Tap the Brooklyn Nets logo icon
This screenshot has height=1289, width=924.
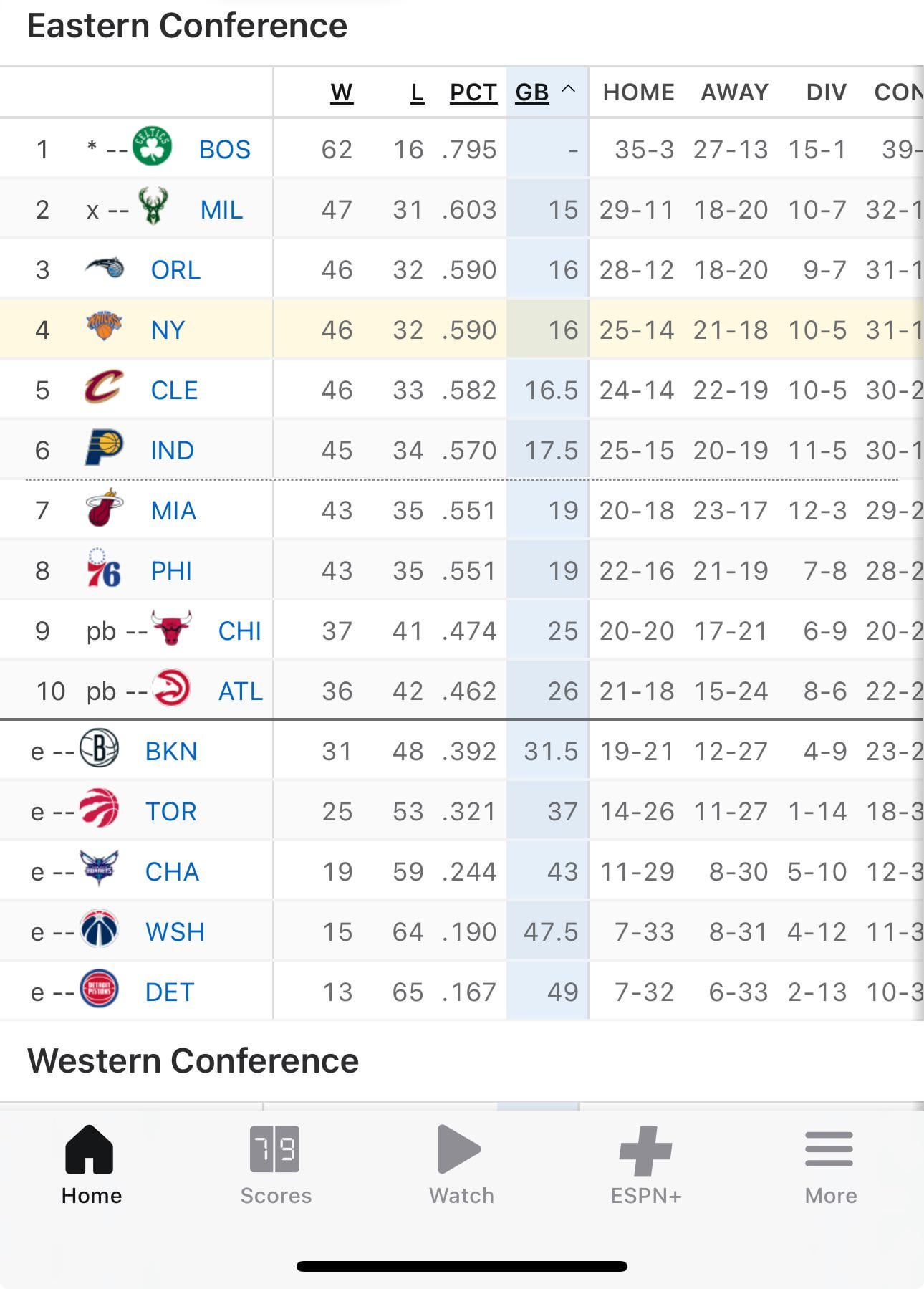99,749
